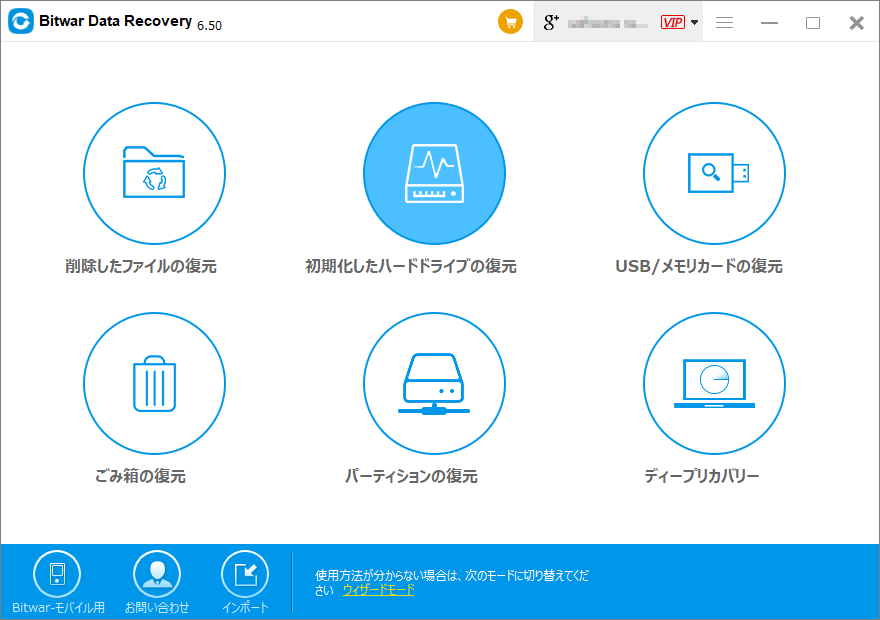Open the orange shopping cart icon
This screenshot has width=880, height=620.
point(510,22)
